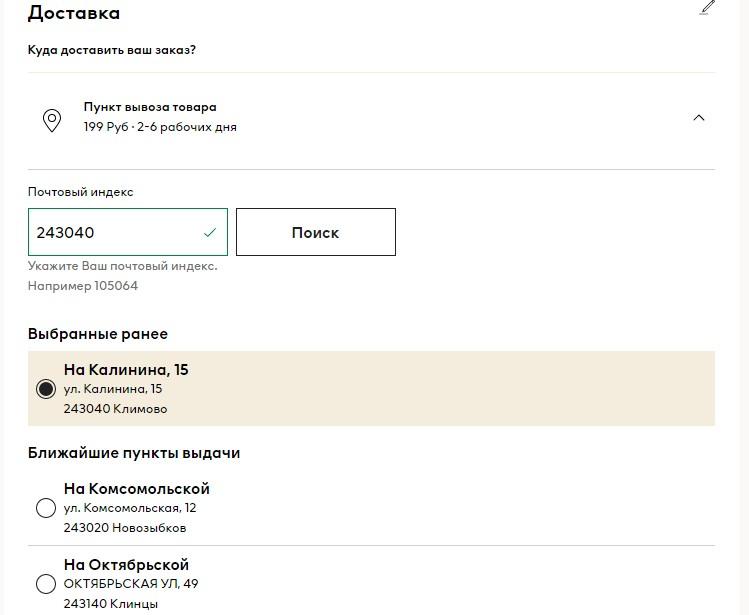The height and width of the screenshot is (615, 749).
Task: Click the 243020 Новозыбков line
Action: pyautogui.click(x=125, y=528)
